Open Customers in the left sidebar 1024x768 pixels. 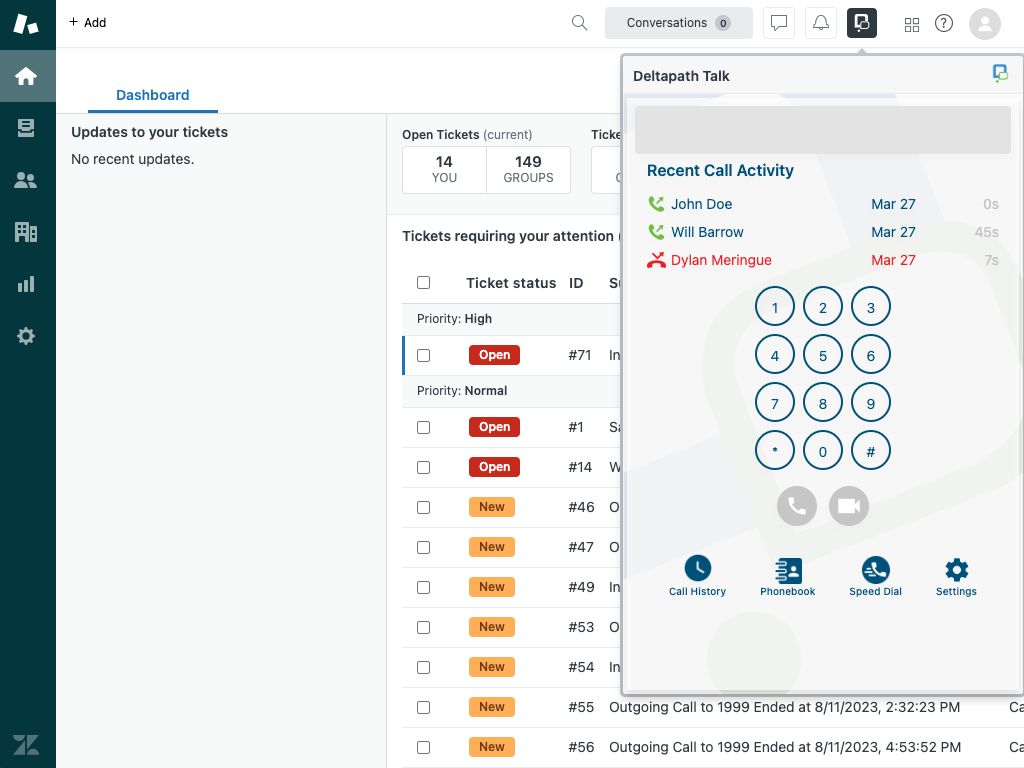pyautogui.click(x=27, y=180)
